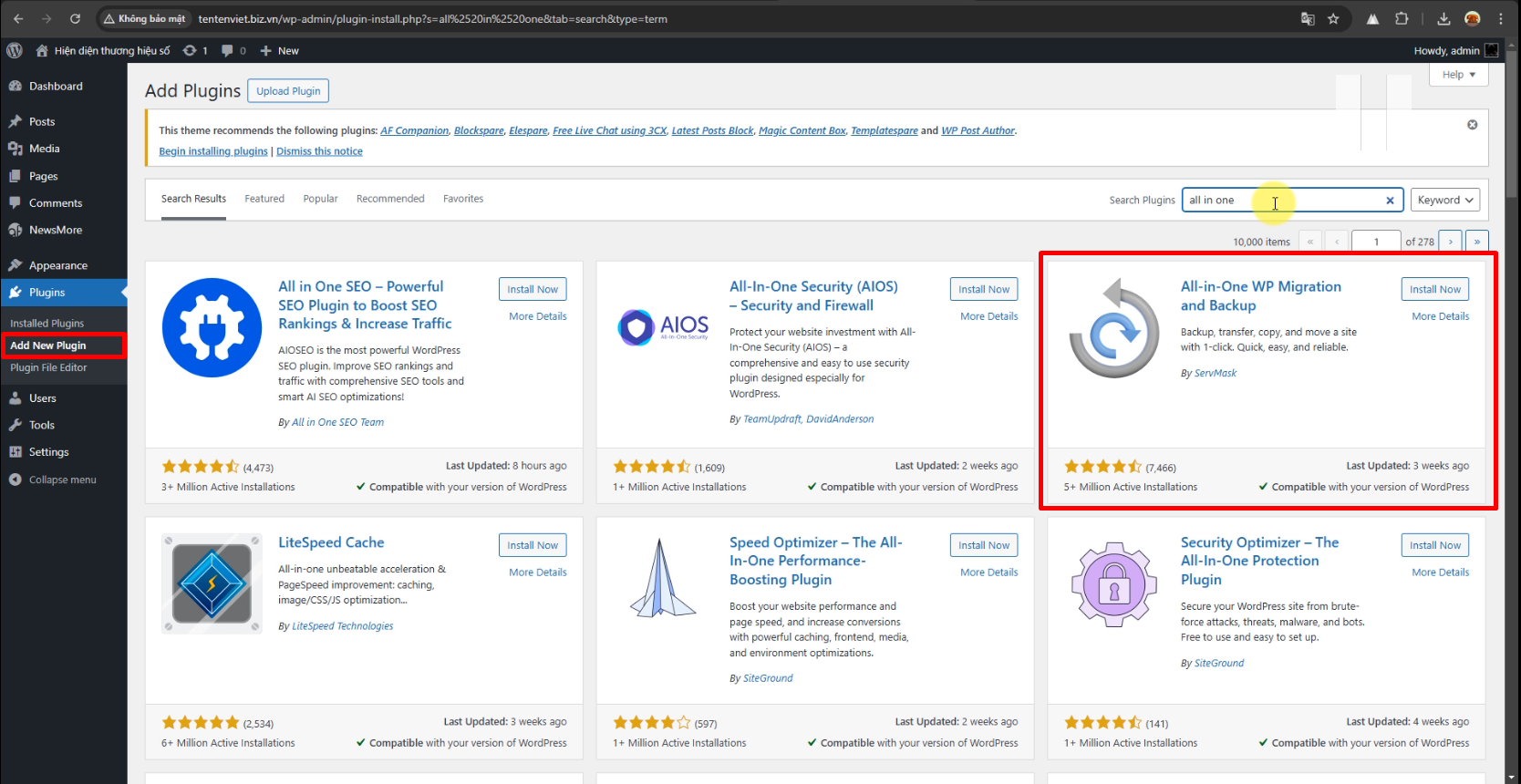Screen dimensions: 1521x784
Task: Open Chrome profile avatar
Action: pyautogui.click(x=1473, y=18)
